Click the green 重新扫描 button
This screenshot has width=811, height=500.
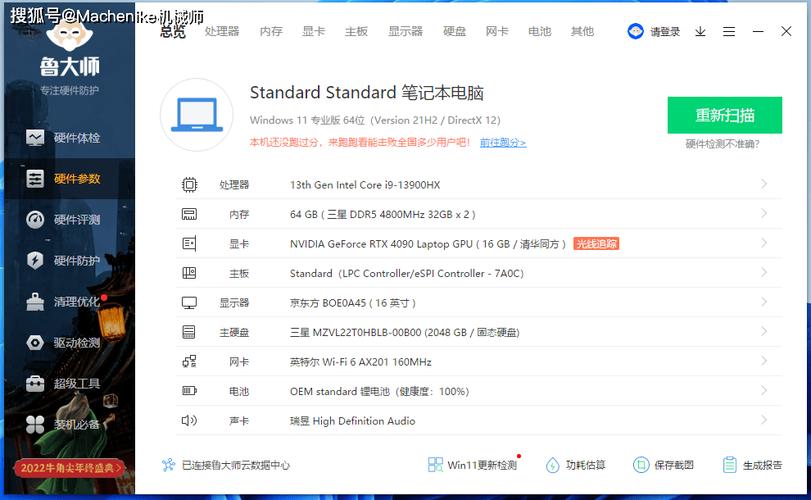(725, 115)
